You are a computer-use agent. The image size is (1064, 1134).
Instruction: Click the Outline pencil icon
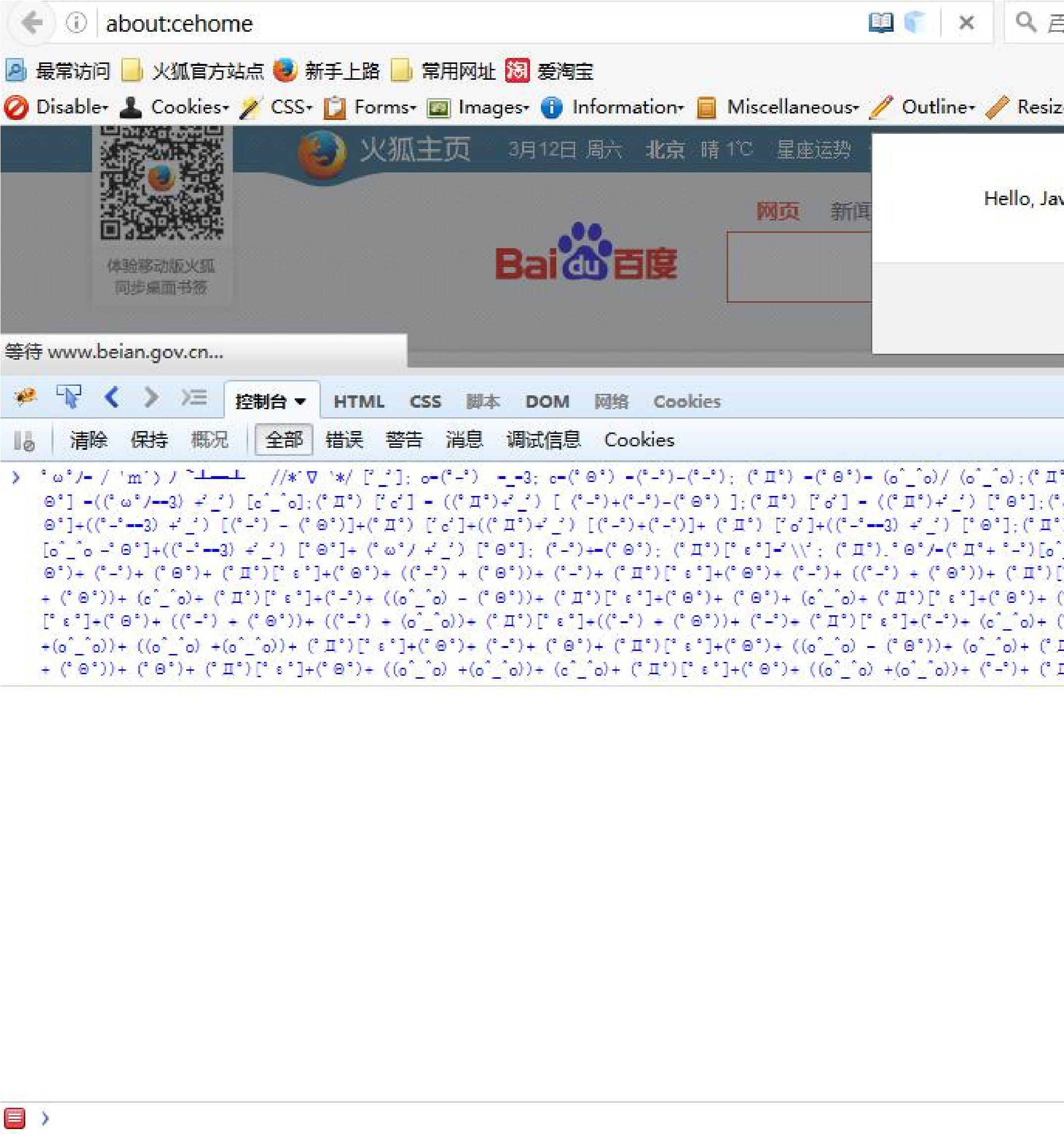[880, 107]
